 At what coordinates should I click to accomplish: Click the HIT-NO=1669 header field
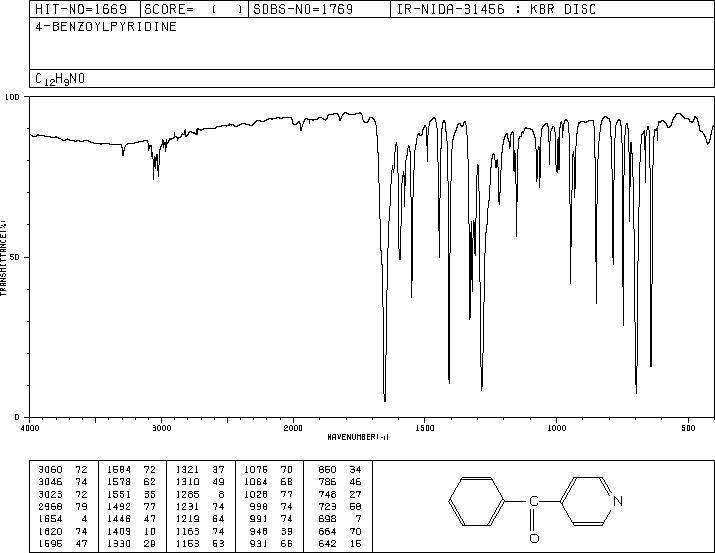coord(81,9)
